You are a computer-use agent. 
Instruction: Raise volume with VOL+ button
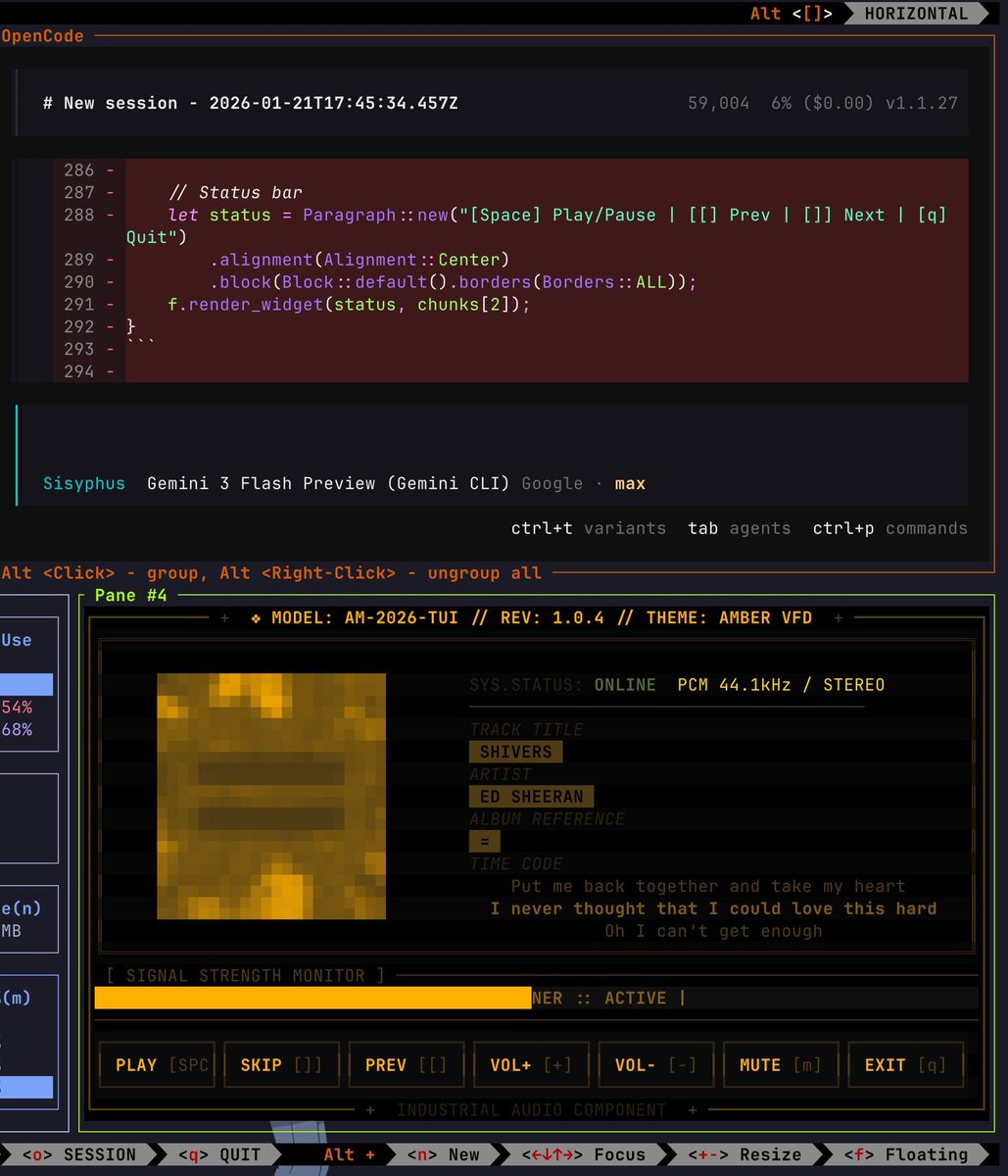530,1065
